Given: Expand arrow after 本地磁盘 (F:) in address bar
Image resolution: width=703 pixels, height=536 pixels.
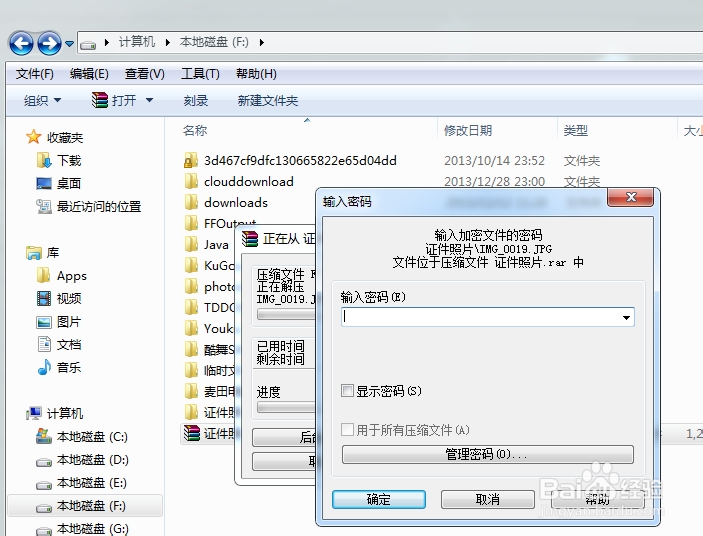Looking at the screenshot, I should click(x=261, y=43).
